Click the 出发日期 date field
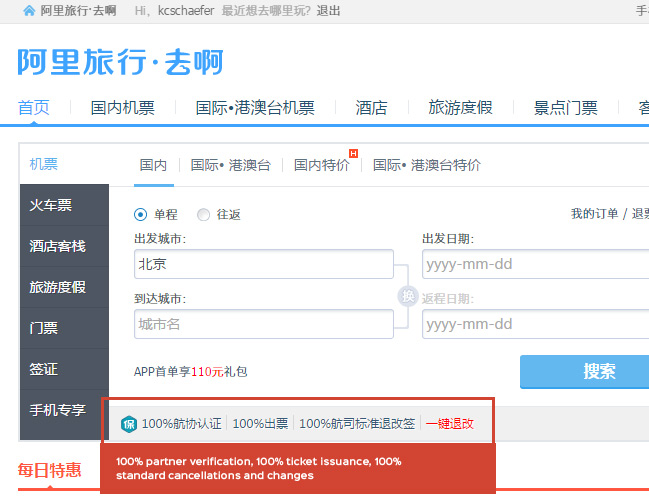The image size is (649, 500). [x=536, y=264]
